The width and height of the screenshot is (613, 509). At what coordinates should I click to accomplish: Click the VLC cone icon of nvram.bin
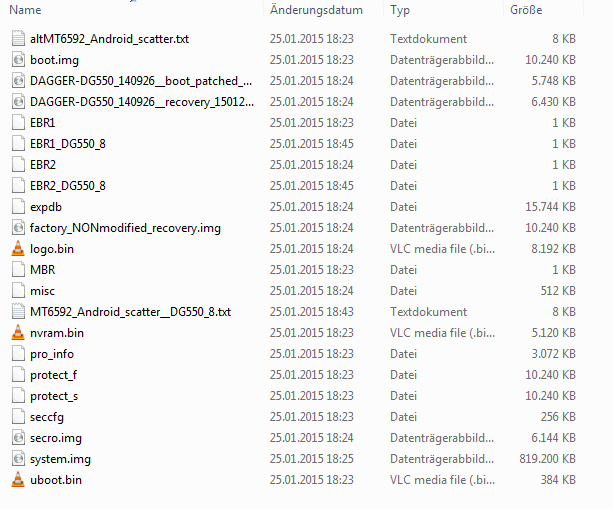[x=18, y=333]
